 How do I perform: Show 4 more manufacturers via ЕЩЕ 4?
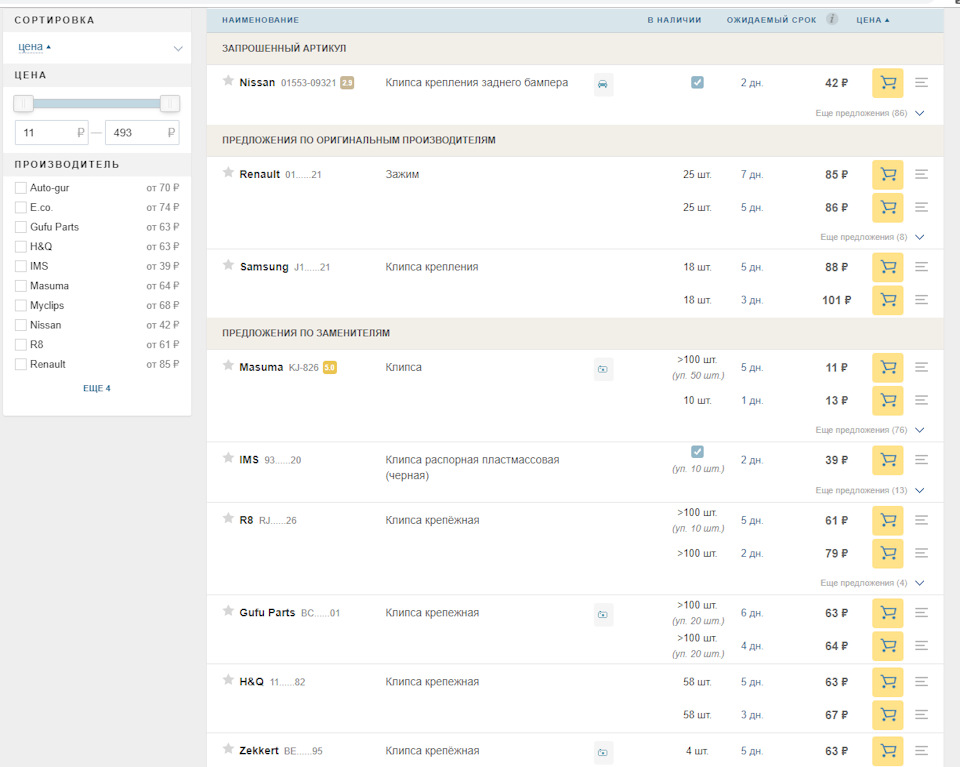[x=97, y=388]
